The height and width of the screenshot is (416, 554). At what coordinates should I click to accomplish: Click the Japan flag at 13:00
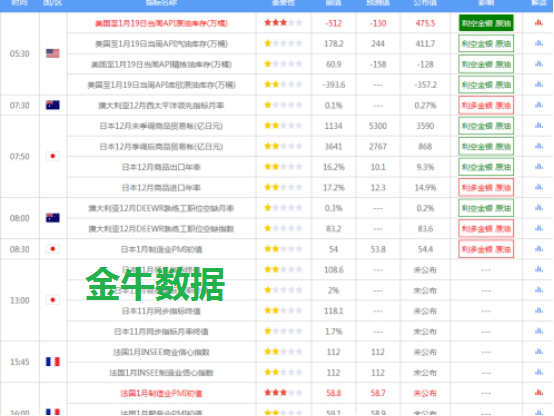(x=53, y=300)
